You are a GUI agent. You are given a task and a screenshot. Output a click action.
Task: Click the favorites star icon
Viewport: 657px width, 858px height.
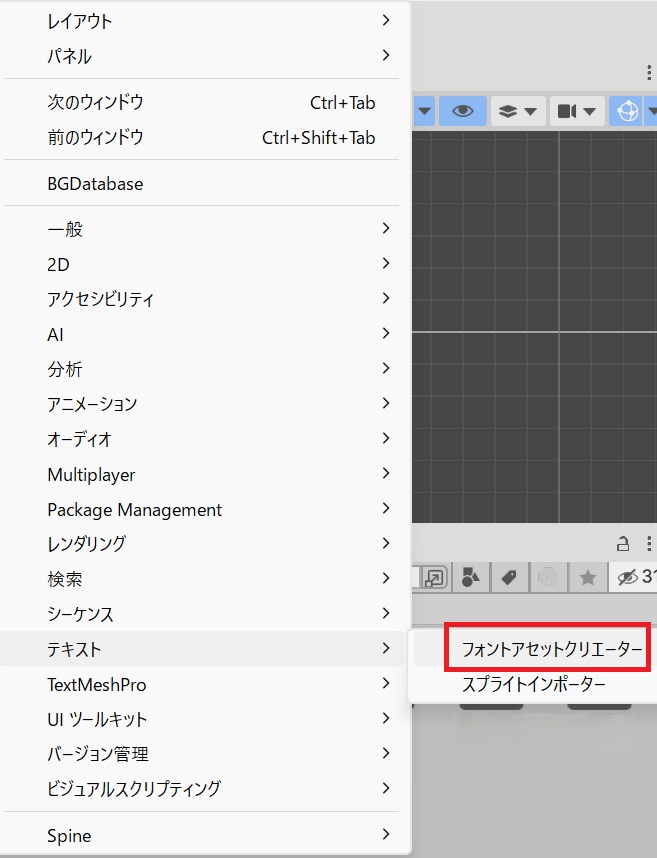(588, 577)
